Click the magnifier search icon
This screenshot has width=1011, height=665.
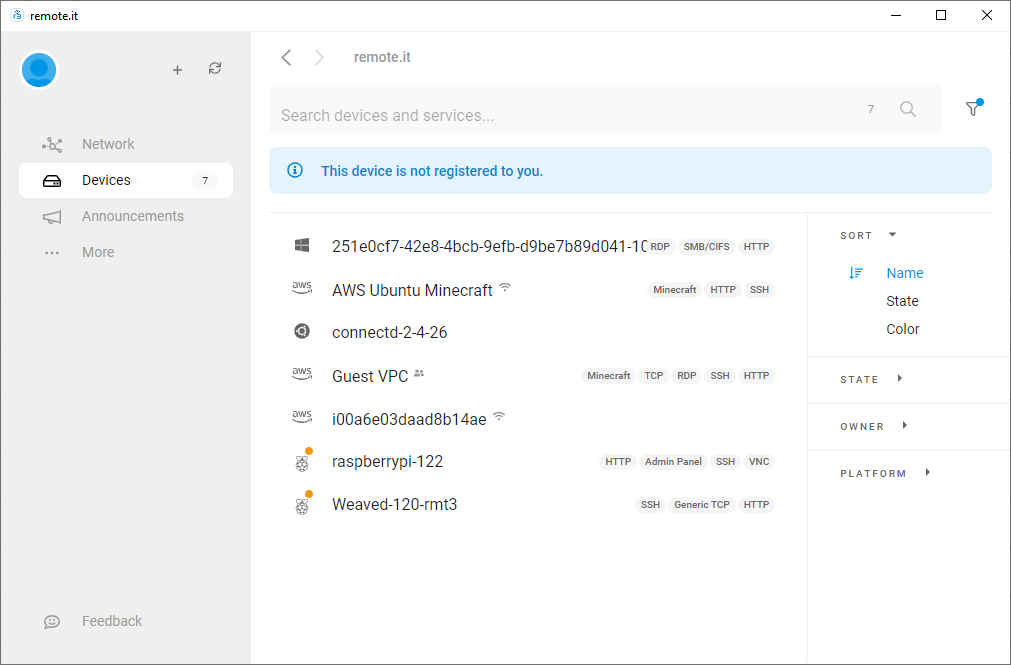pos(907,109)
